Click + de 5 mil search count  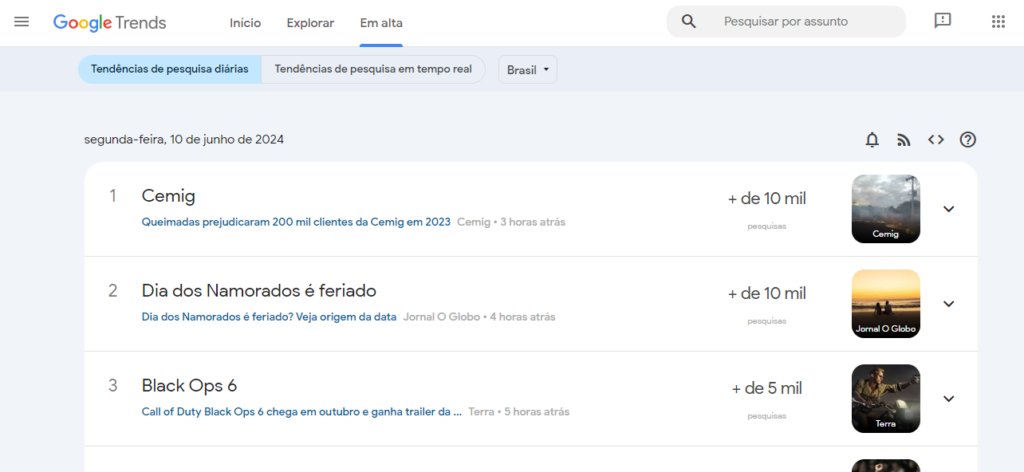click(x=767, y=388)
